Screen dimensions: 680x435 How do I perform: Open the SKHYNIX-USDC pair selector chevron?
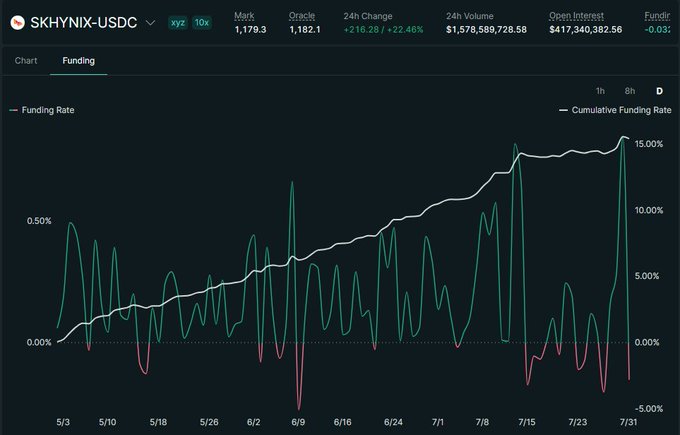[150, 23]
